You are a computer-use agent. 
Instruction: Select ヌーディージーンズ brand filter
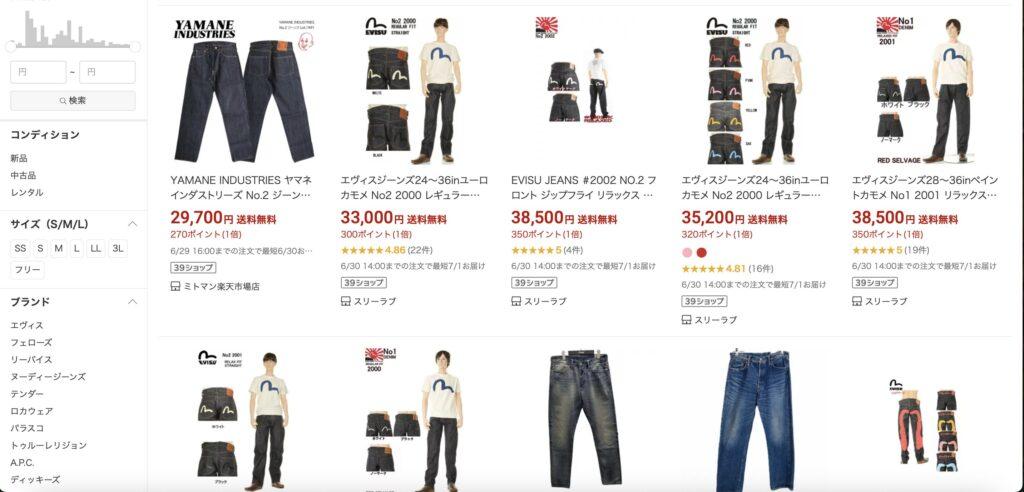coord(48,377)
